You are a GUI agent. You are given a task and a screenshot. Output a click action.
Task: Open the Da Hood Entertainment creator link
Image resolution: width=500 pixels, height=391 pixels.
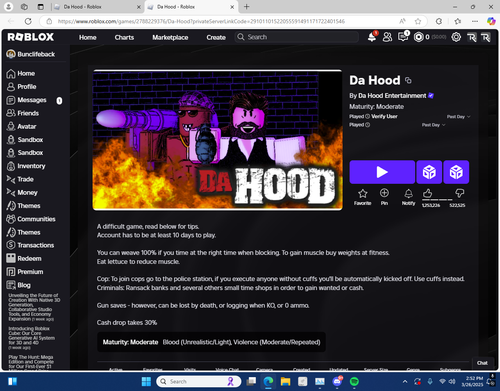click(392, 96)
